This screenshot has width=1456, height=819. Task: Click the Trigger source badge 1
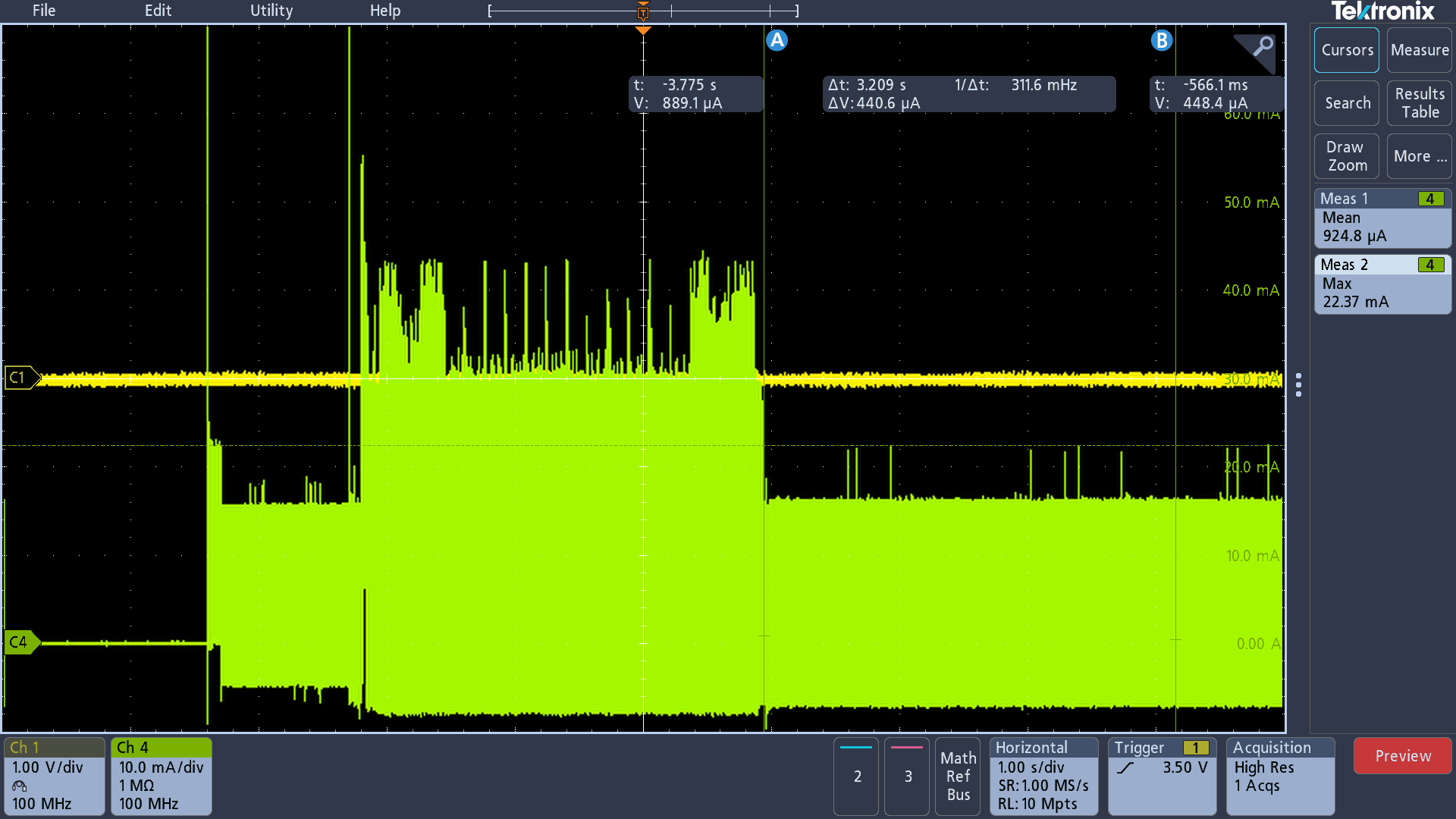click(1196, 748)
